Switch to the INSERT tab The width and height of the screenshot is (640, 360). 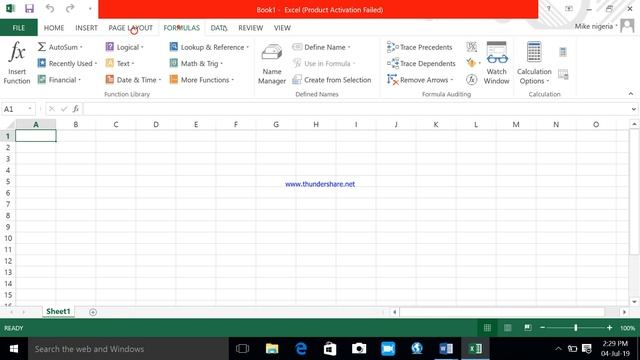click(x=86, y=28)
